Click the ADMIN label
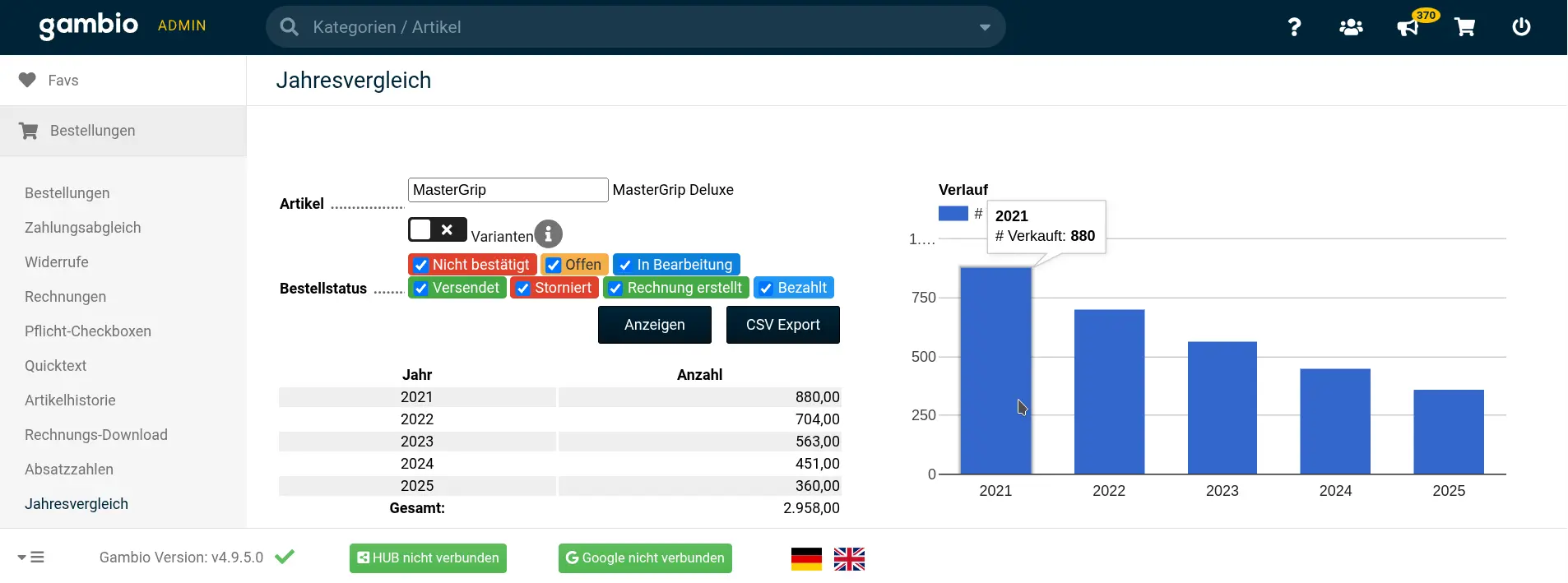Screen dimensions: 1568x583 182,25
